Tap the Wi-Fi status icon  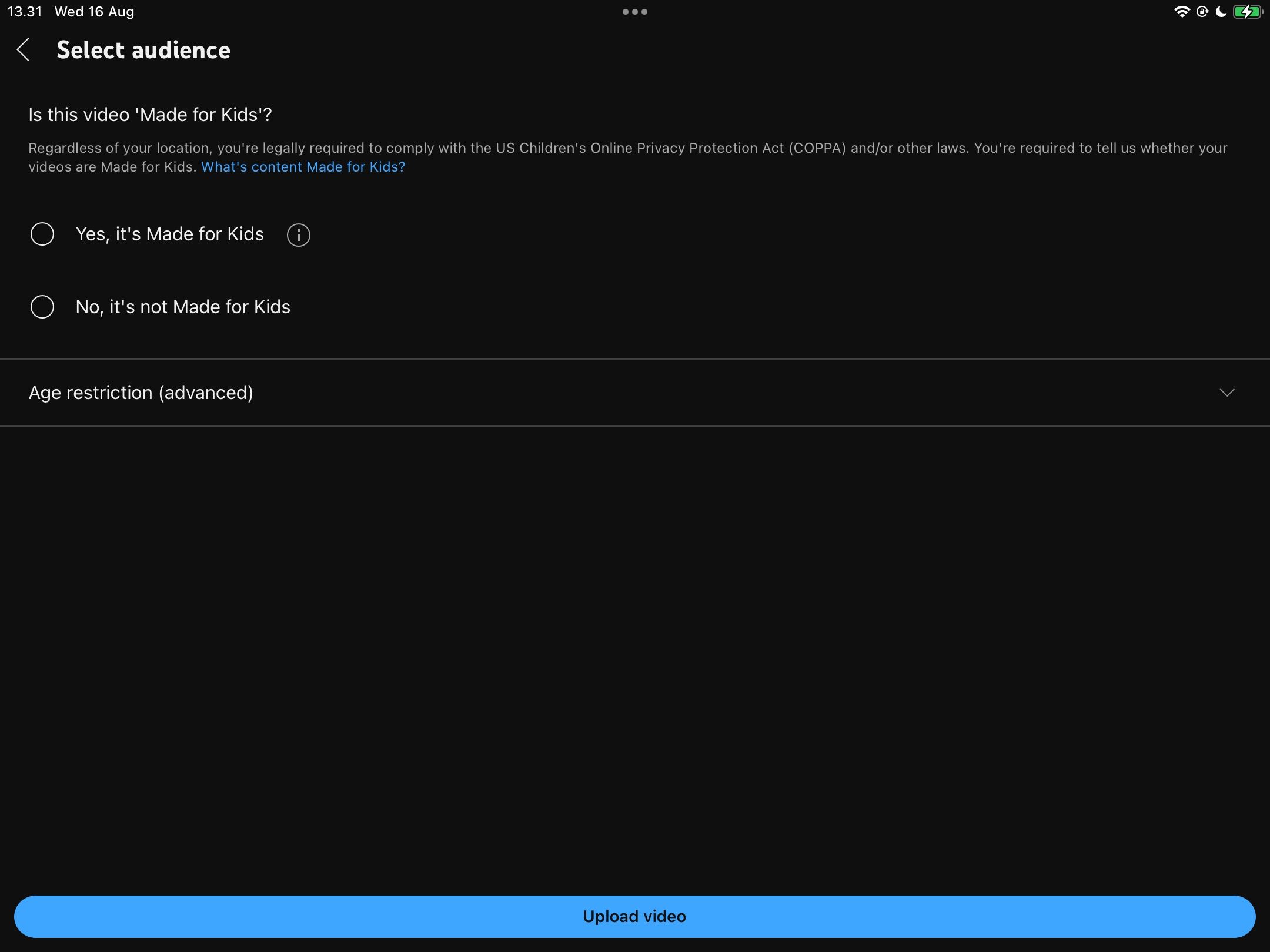pyautogui.click(x=1181, y=12)
